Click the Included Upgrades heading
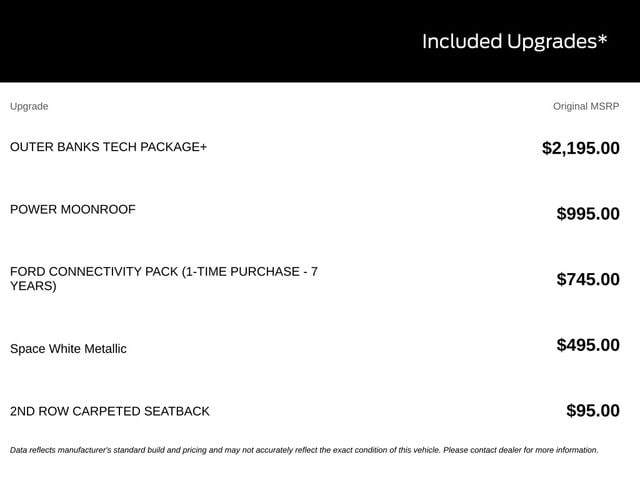 [x=514, y=42]
